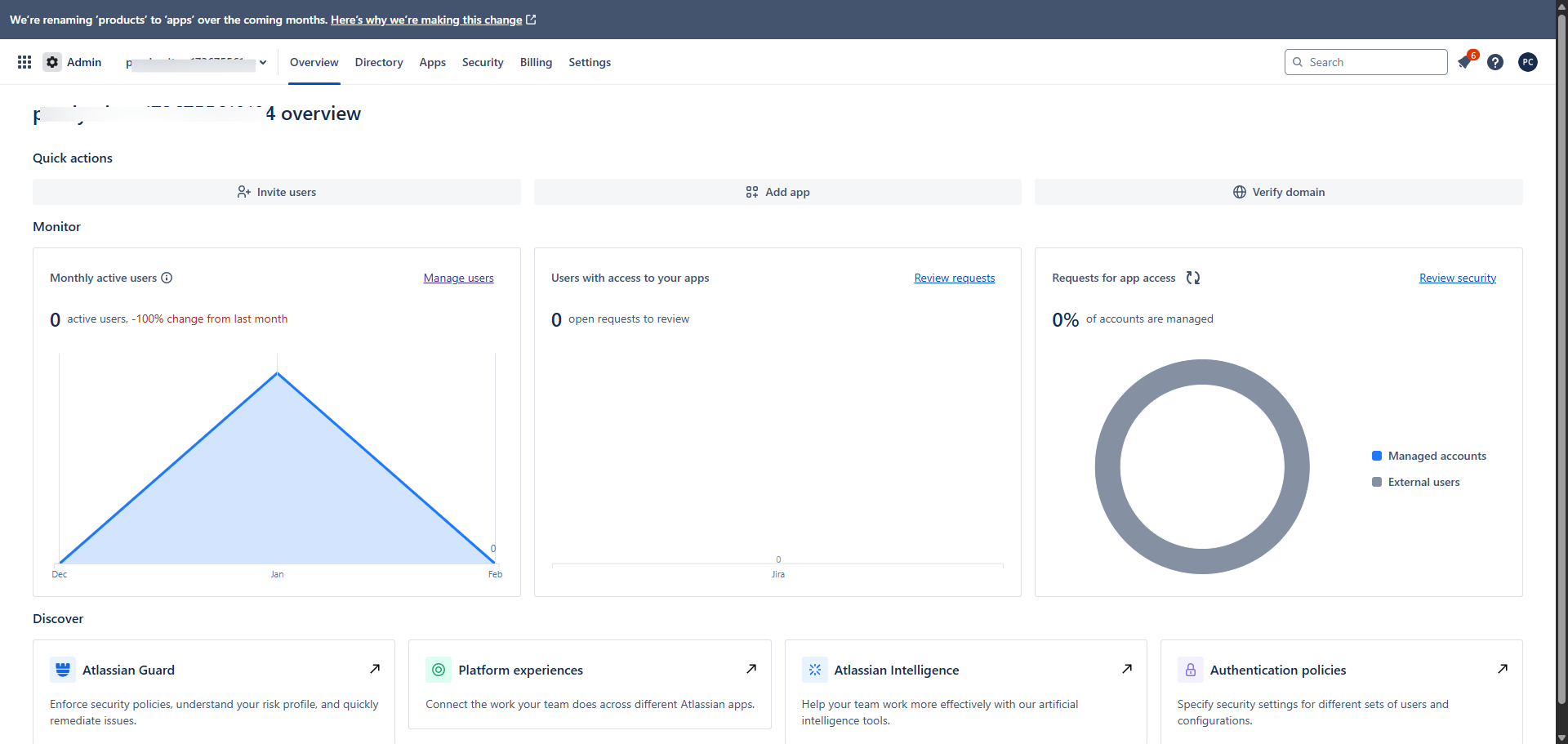
Task: Click the info icon beside Monthly active users
Action: [x=167, y=278]
